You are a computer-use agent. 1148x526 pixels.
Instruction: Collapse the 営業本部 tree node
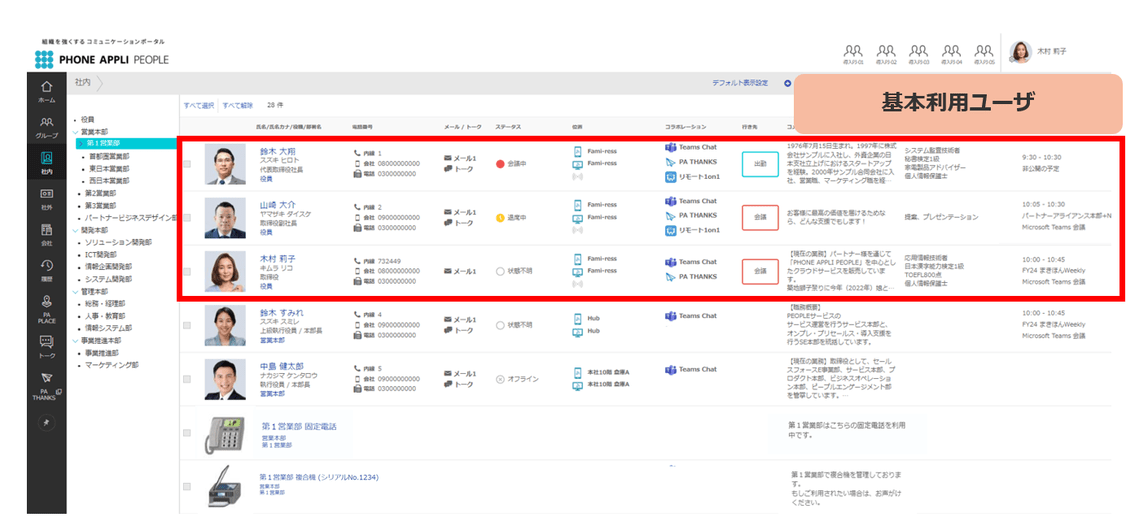75,132
